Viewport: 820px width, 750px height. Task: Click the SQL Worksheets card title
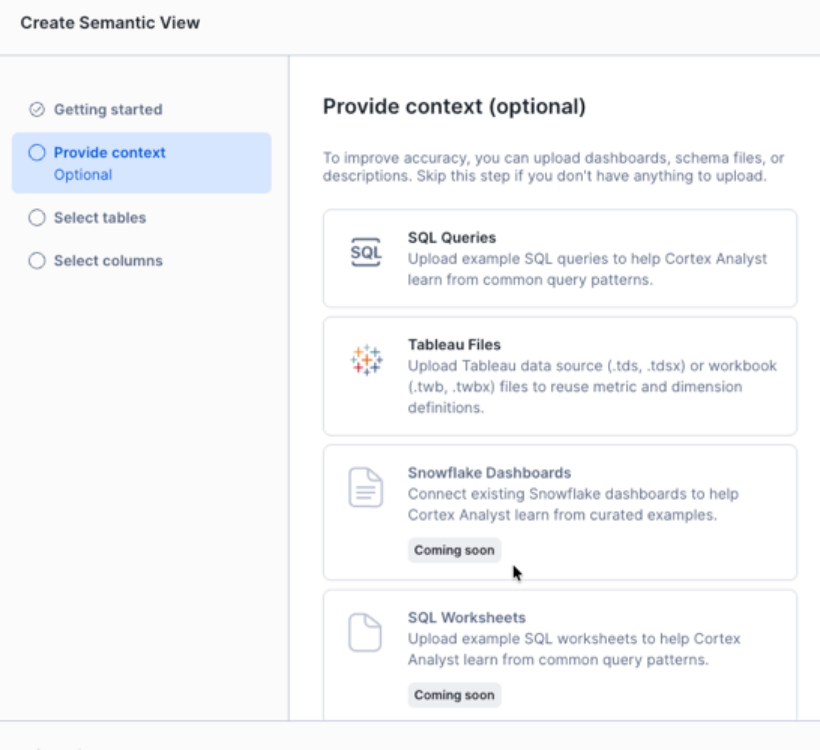coord(467,618)
